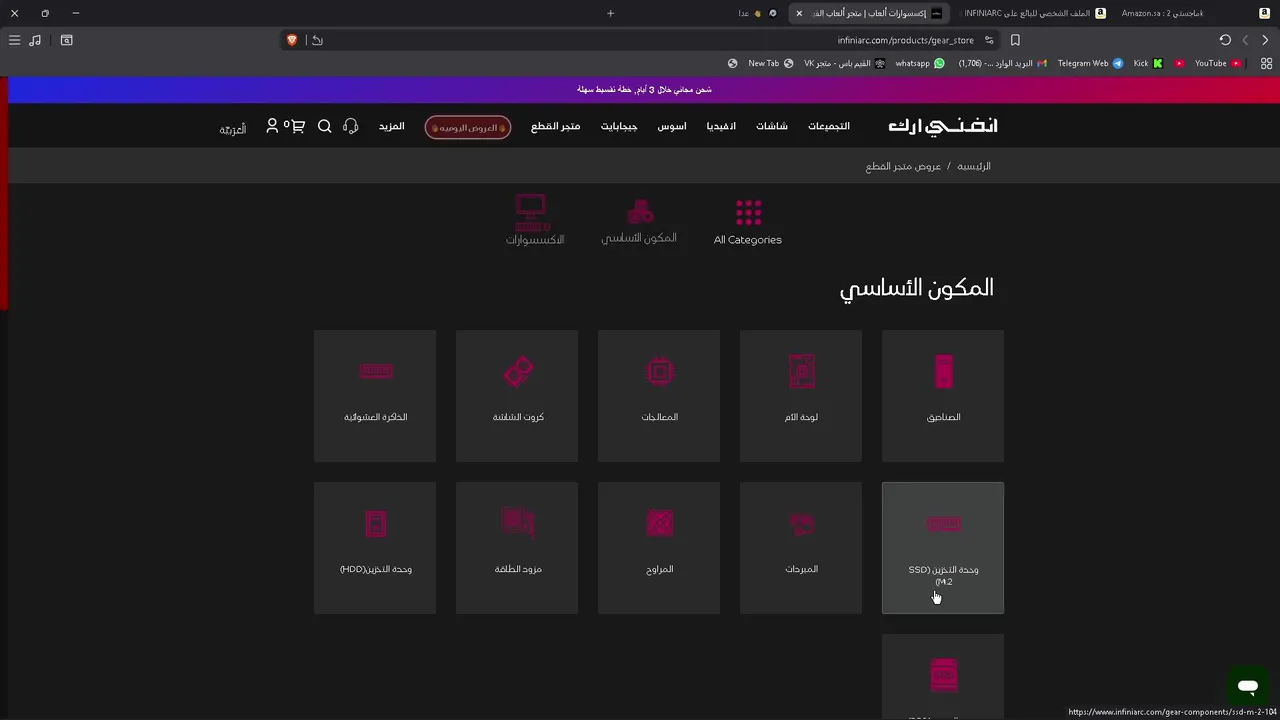Open the الصناديق (cases) category tile

[943, 396]
